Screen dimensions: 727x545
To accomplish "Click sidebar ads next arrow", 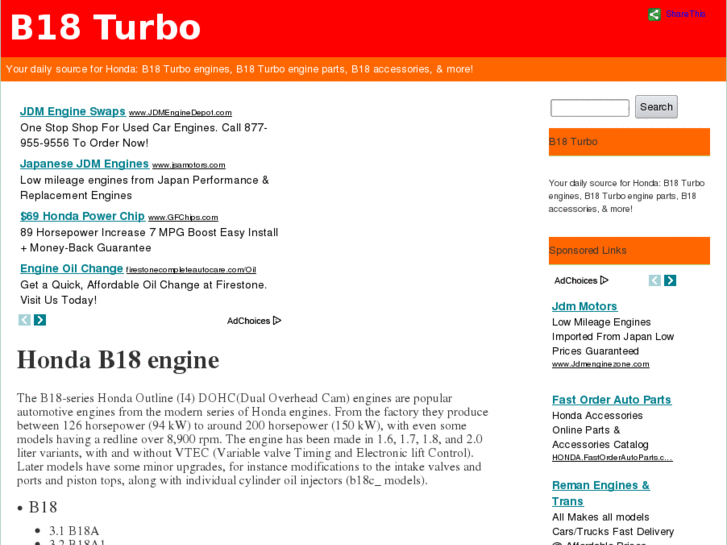I will pyautogui.click(x=670, y=280).
